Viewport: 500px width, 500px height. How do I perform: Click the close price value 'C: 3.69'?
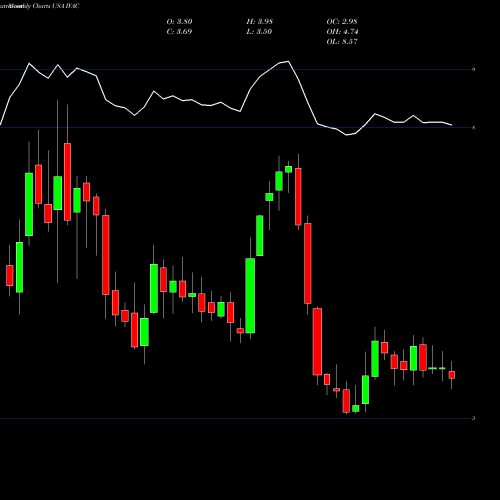pos(179,32)
